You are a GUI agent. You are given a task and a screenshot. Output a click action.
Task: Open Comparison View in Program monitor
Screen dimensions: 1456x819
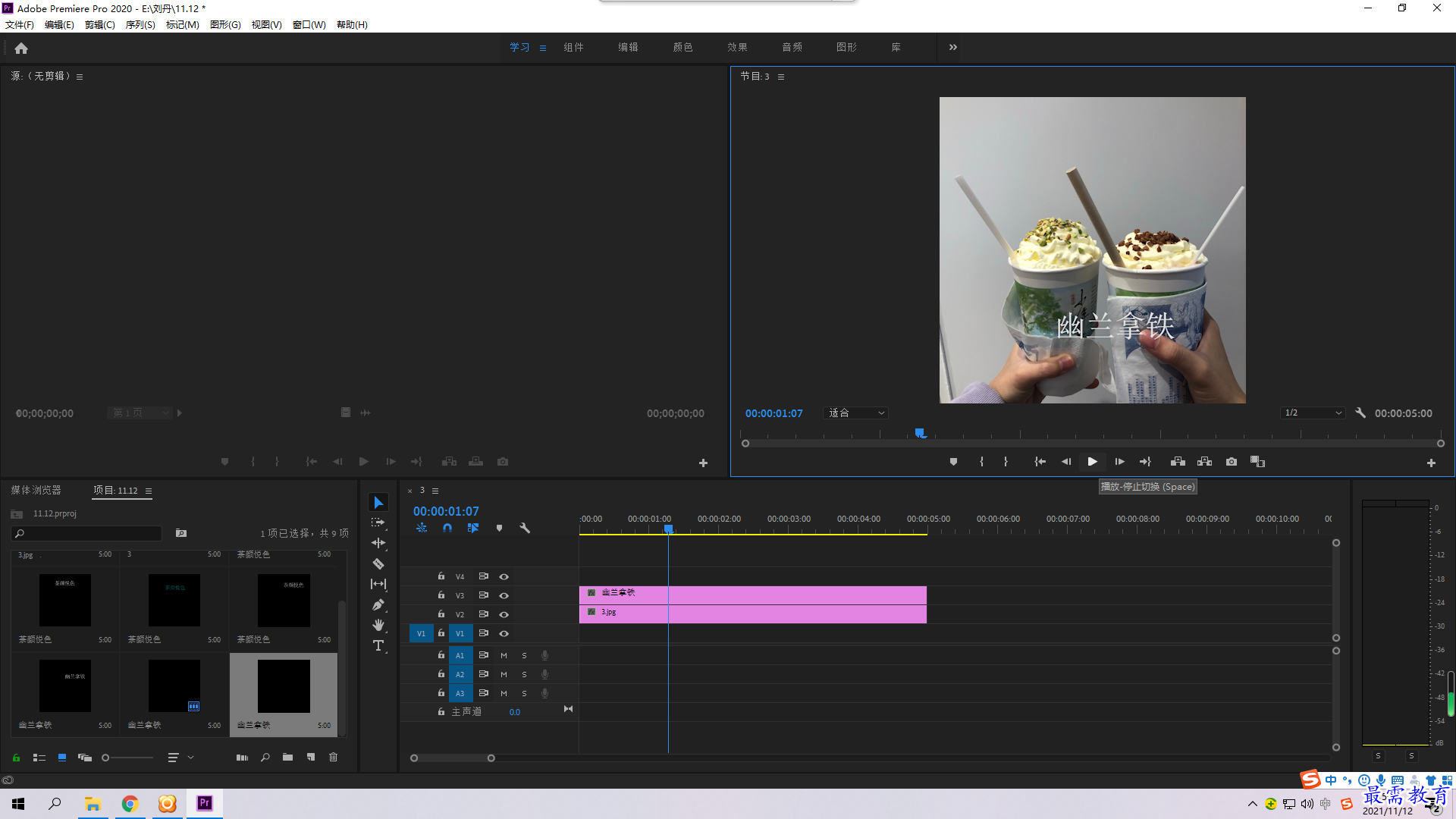click(x=1257, y=462)
